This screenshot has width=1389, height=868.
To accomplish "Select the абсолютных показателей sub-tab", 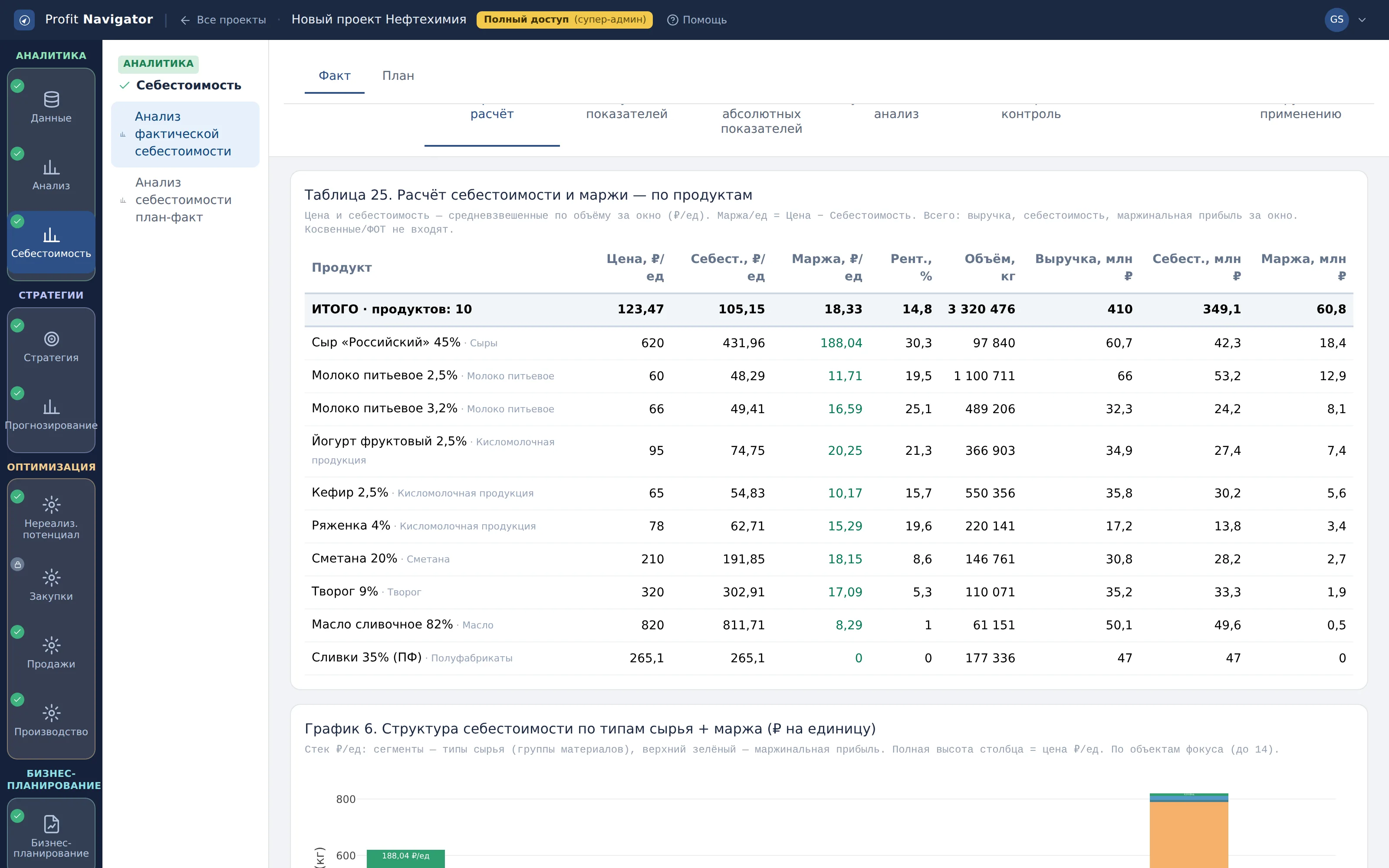I will click(761, 121).
